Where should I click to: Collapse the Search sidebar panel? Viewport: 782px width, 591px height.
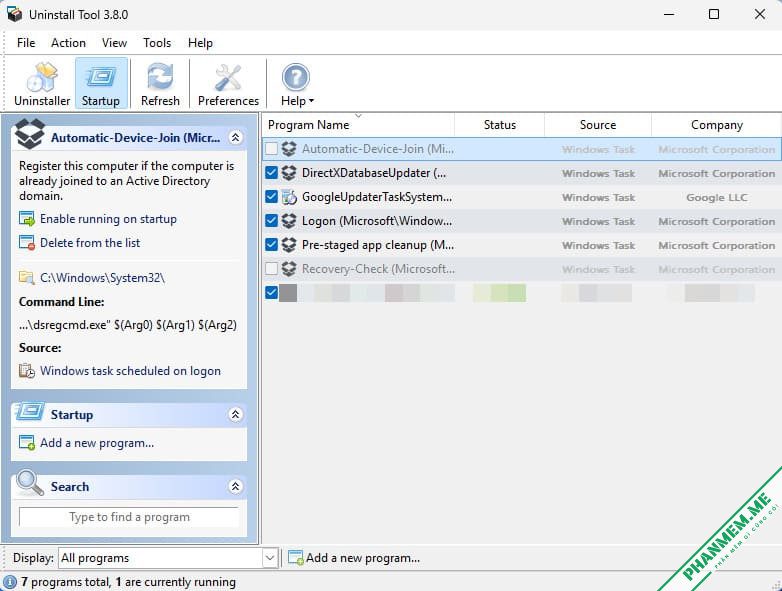coord(235,486)
